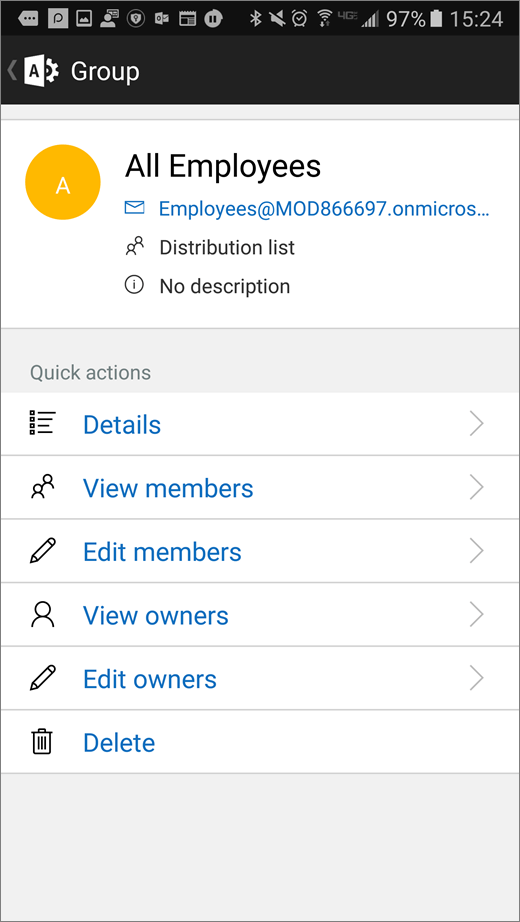Open the Details quick action

click(x=260, y=424)
